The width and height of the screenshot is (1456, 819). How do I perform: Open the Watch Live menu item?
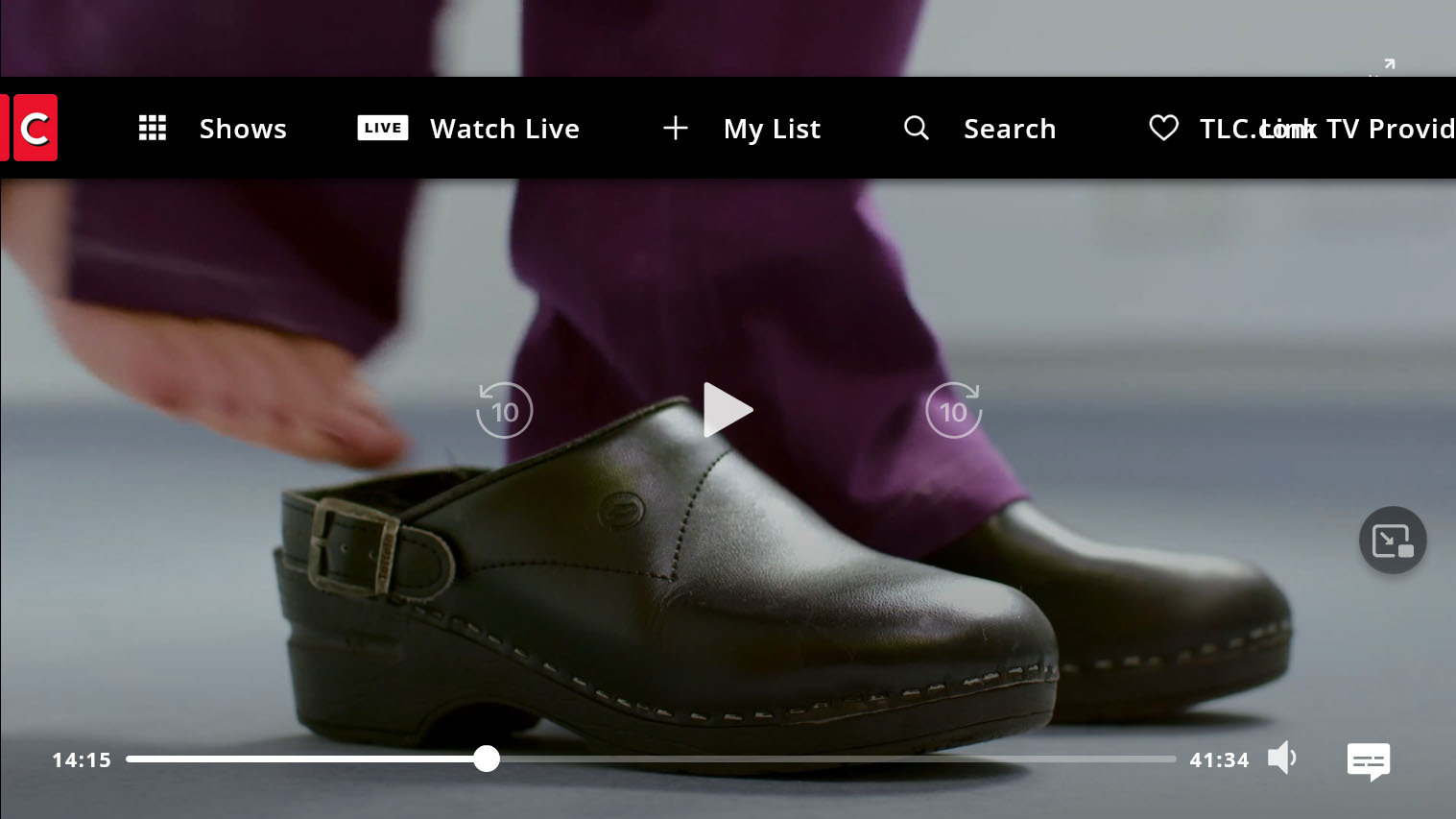pos(505,129)
